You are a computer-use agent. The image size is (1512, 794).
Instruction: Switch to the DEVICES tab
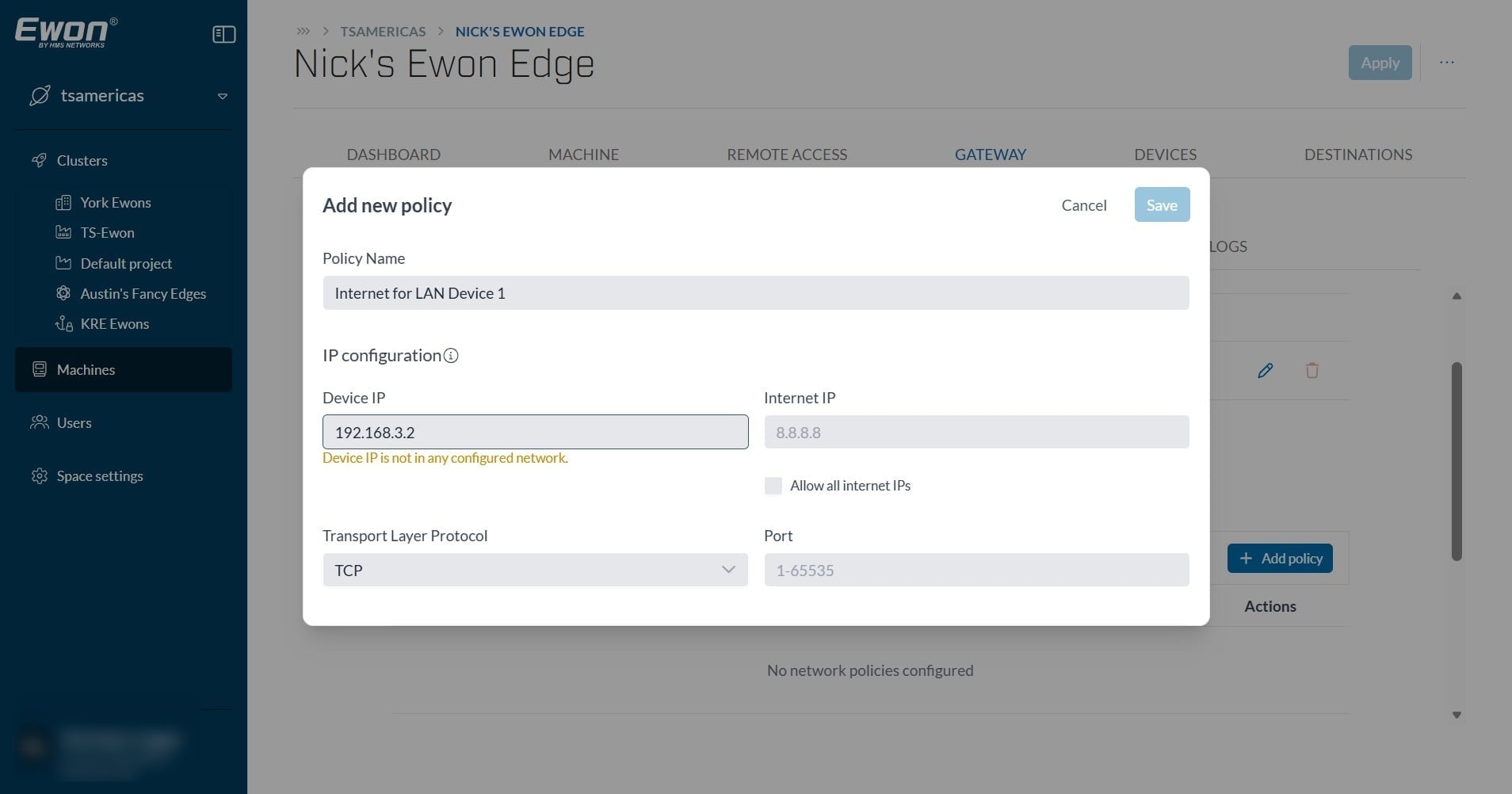tap(1165, 155)
